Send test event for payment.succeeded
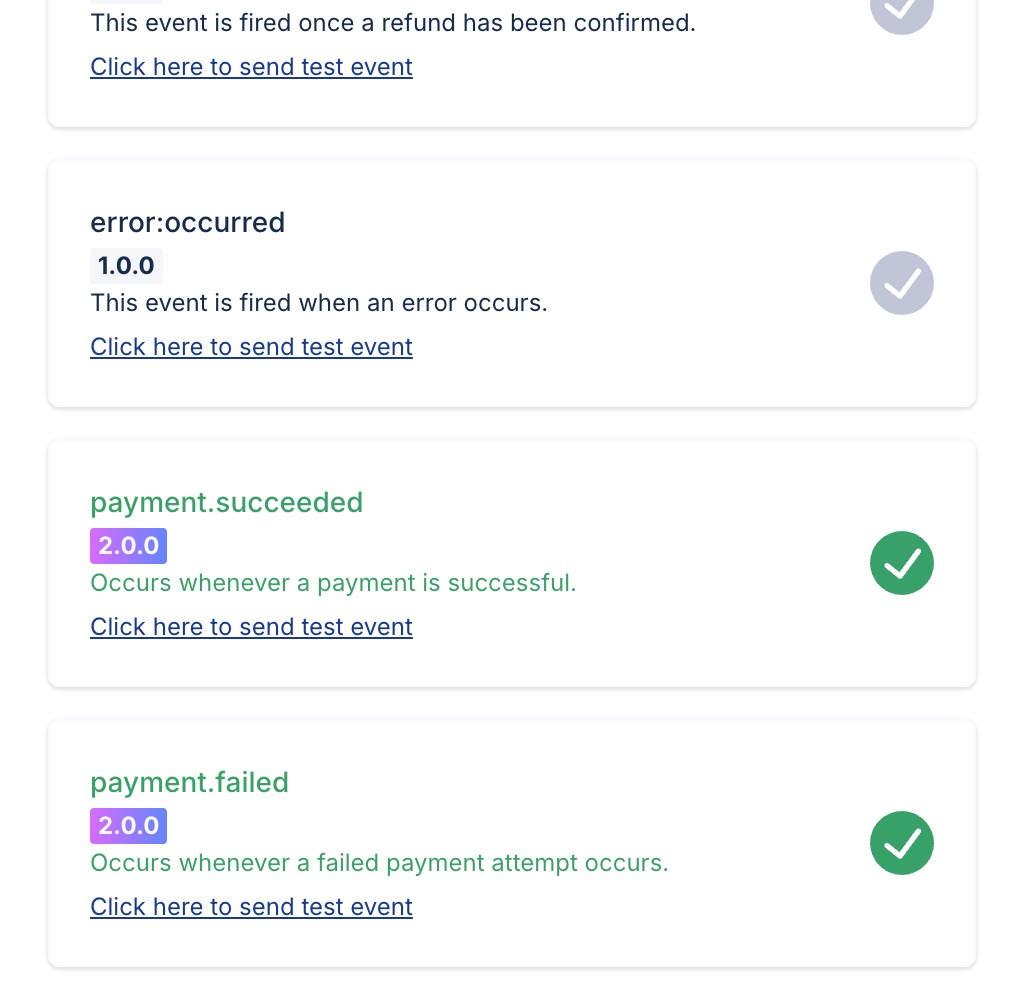Screen dimensions: 1020x998 pyautogui.click(x=251, y=627)
